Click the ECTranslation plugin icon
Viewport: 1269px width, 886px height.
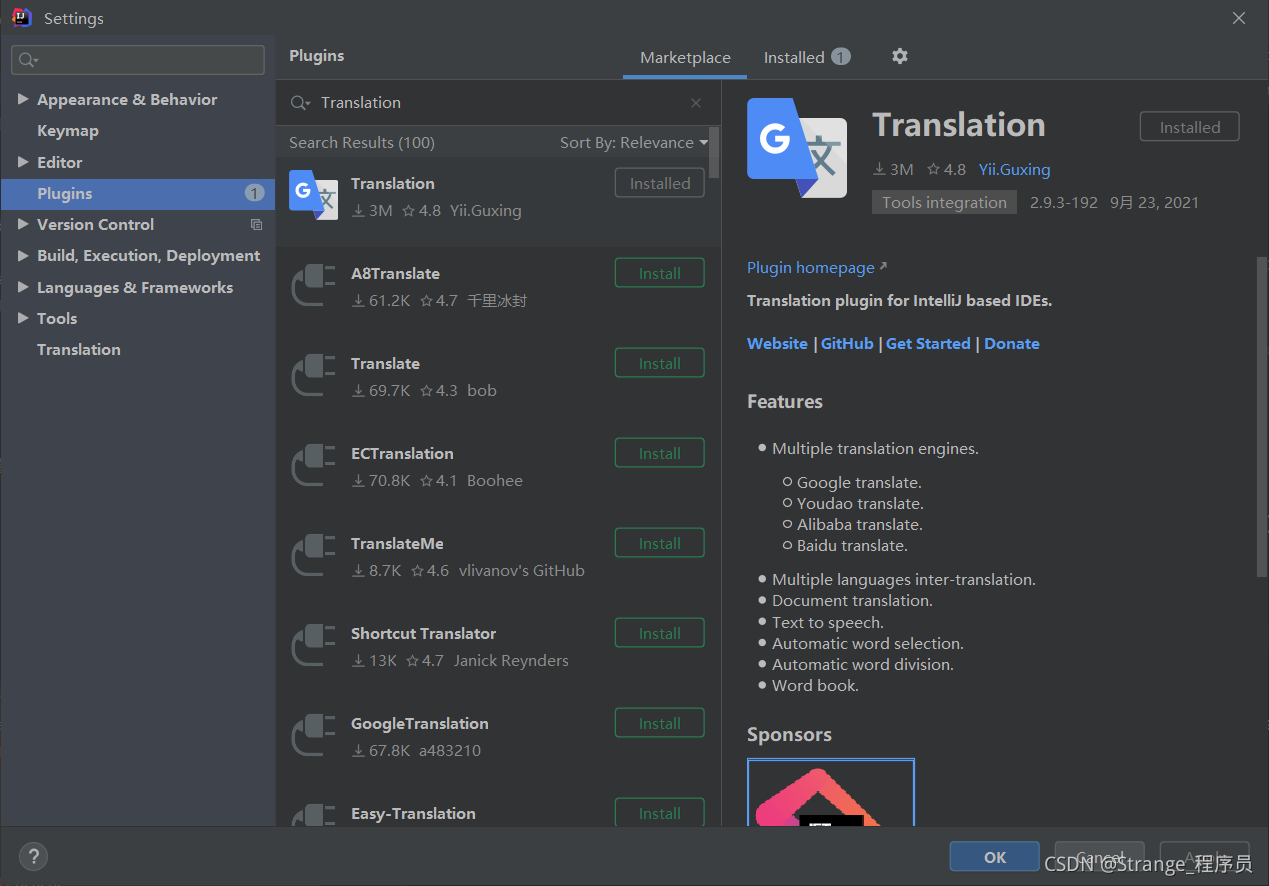[314, 465]
